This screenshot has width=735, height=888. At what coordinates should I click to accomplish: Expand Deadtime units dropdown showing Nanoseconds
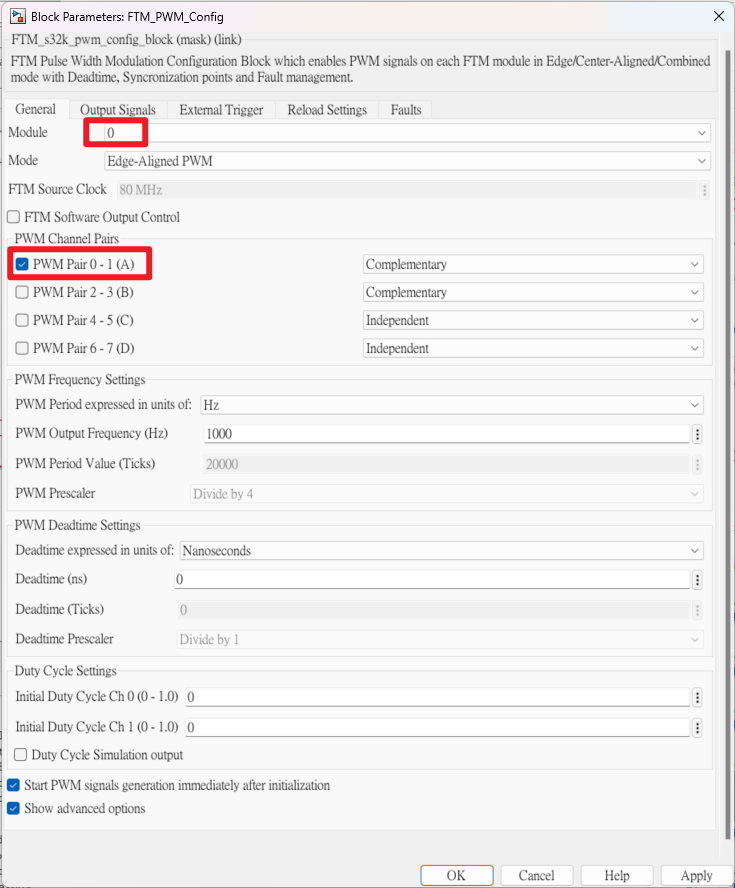point(695,551)
